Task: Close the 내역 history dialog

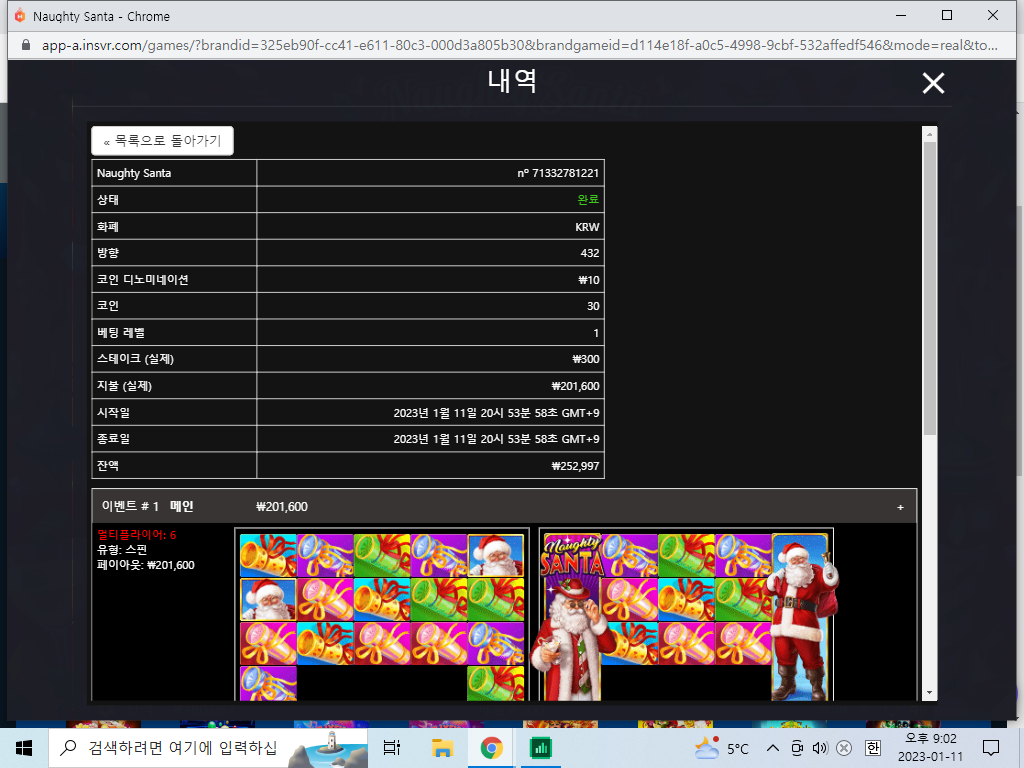Action: 933,83
